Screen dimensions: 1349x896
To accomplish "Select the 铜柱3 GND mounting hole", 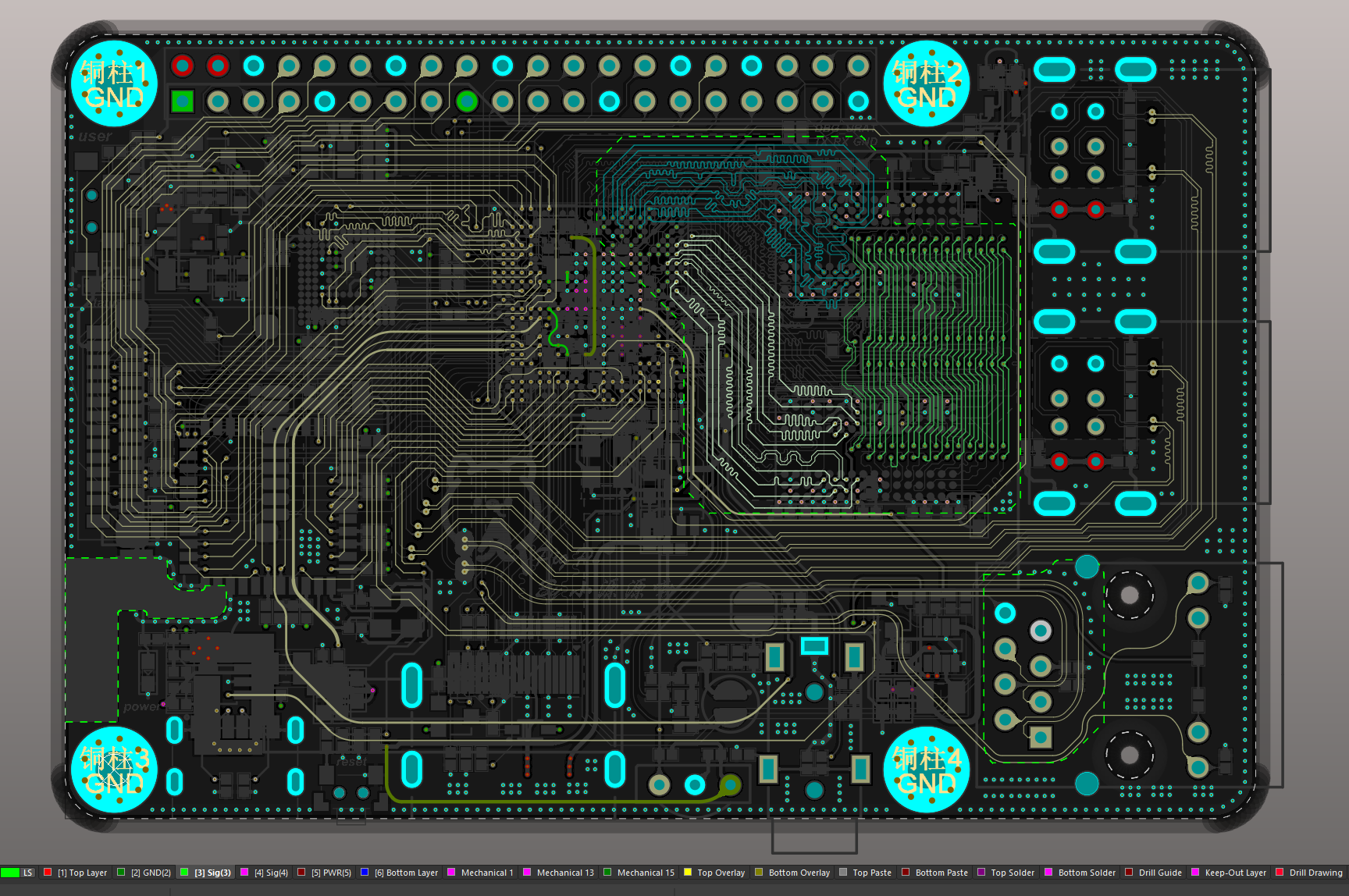I will tap(114, 770).
